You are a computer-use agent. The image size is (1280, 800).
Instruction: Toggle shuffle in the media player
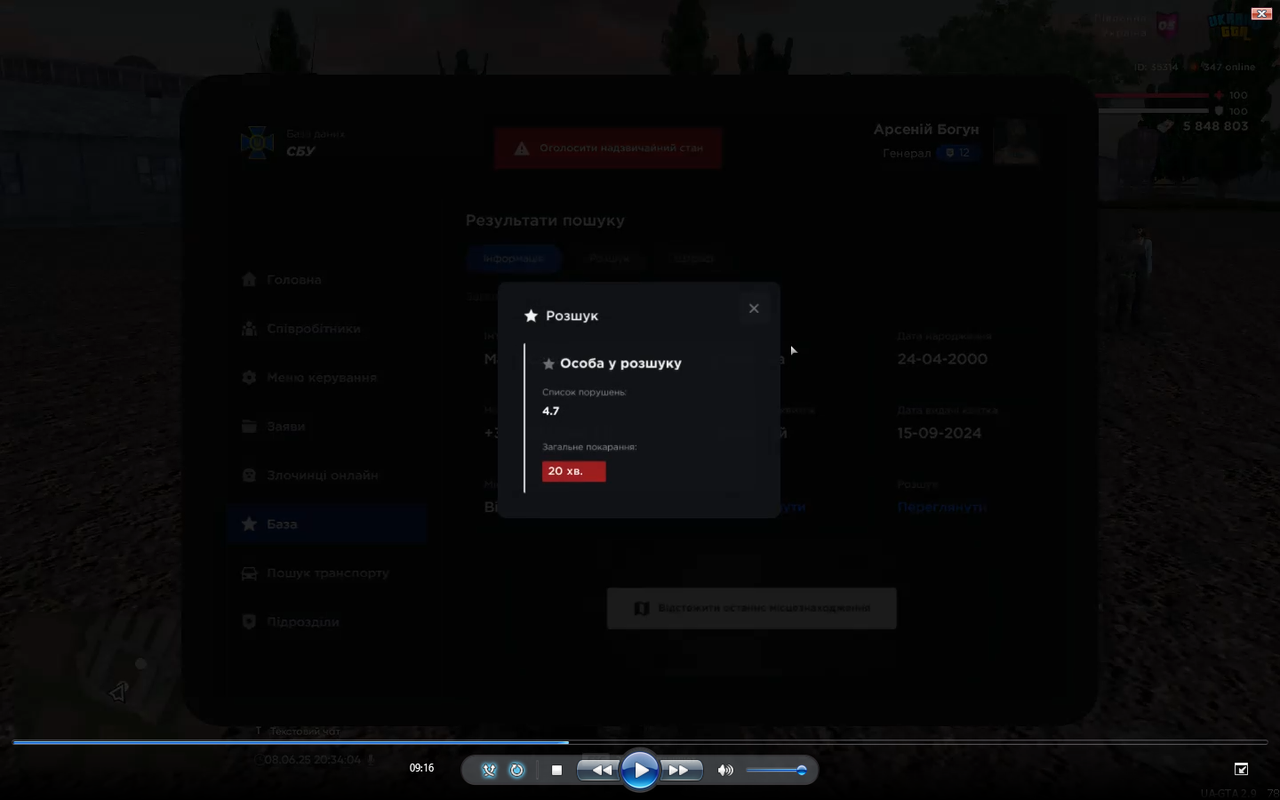489,770
